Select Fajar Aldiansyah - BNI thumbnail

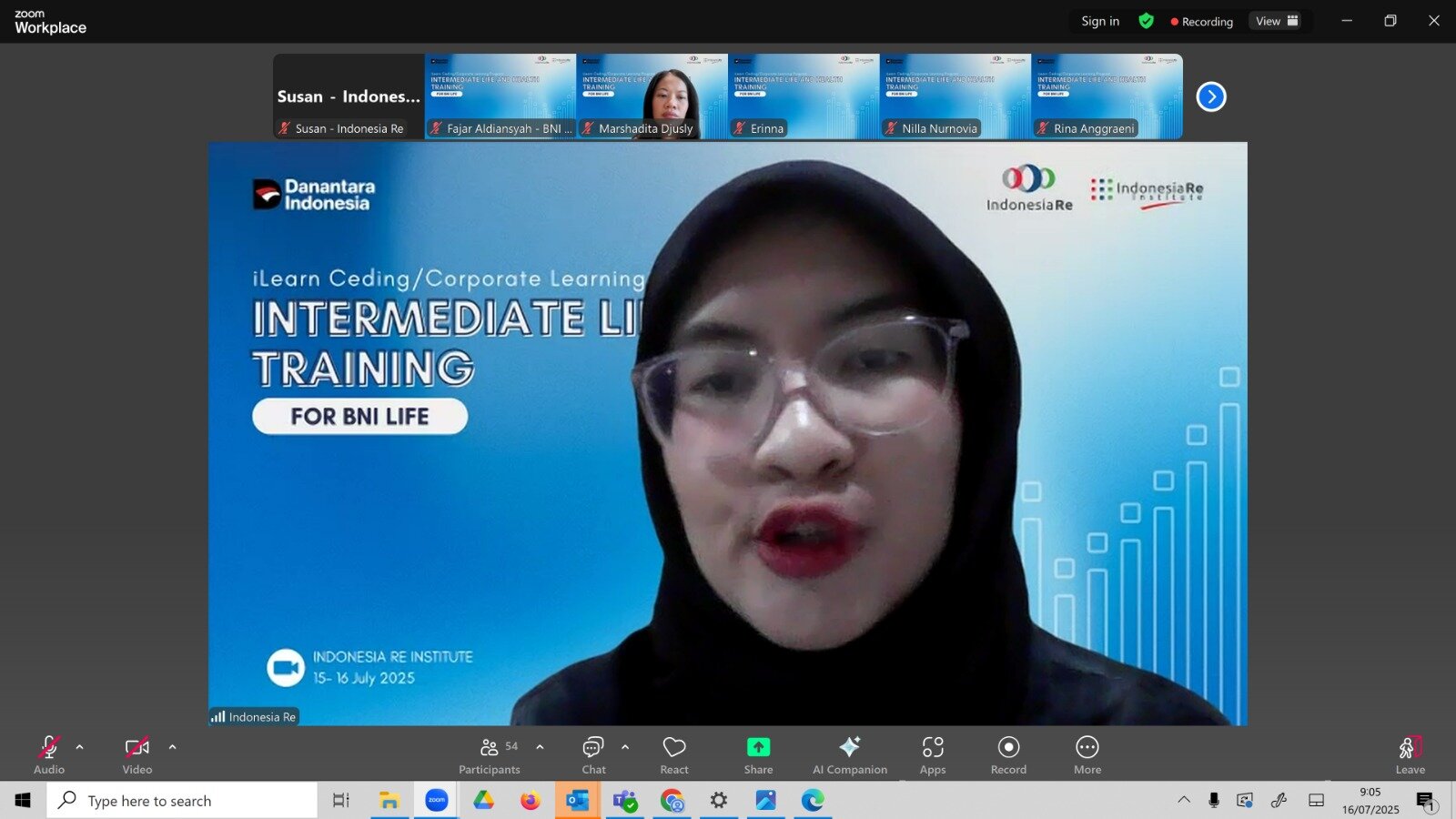click(x=500, y=96)
